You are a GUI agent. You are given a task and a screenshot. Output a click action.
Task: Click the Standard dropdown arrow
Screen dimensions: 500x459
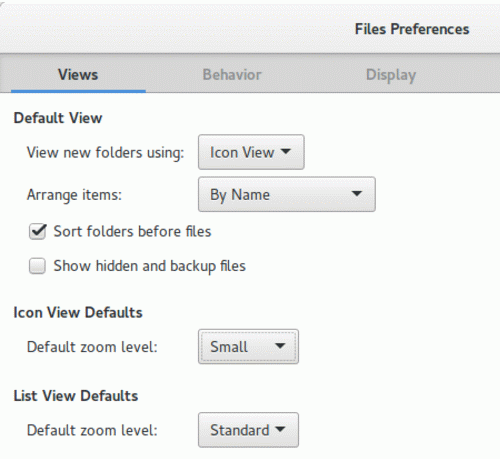pos(280,429)
